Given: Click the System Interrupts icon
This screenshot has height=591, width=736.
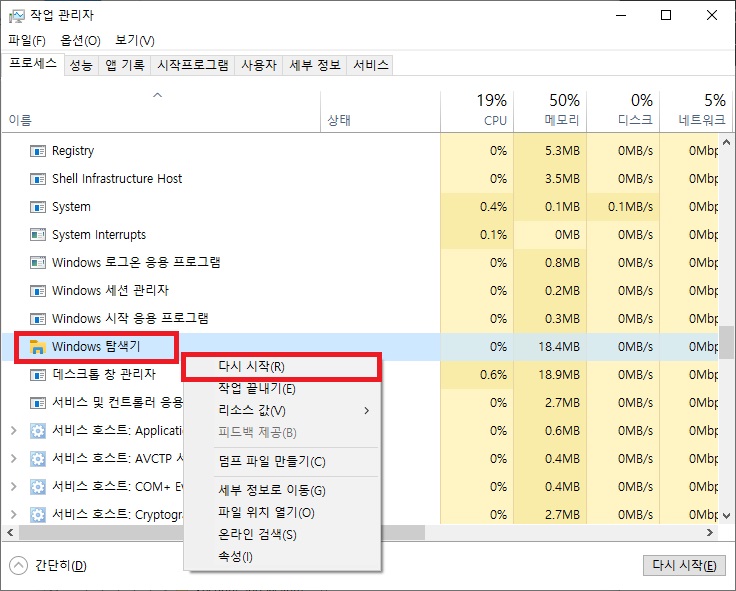Looking at the screenshot, I should [38, 235].
